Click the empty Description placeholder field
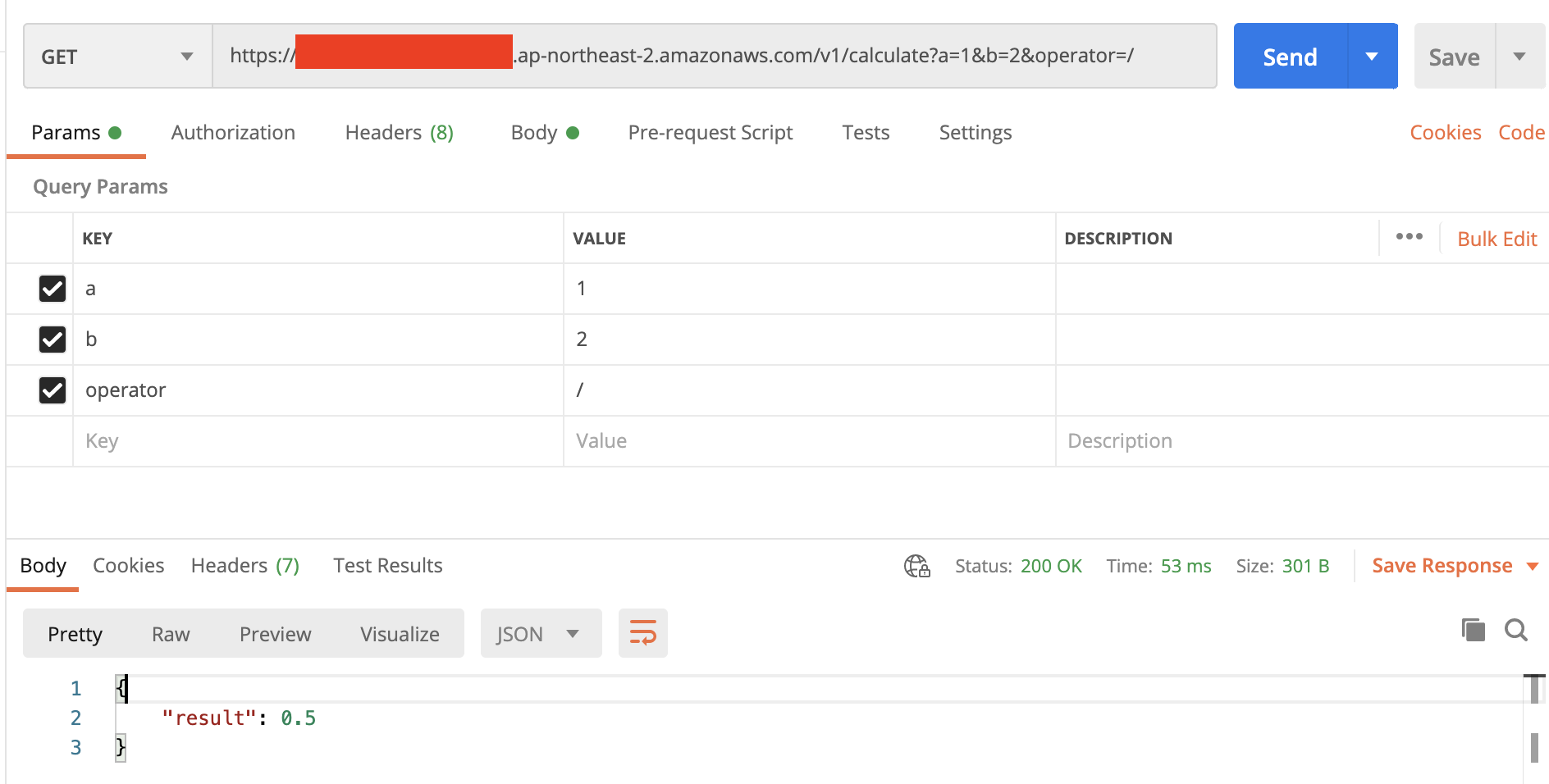Screen dimensions: 1549x784 [1302, 441]
